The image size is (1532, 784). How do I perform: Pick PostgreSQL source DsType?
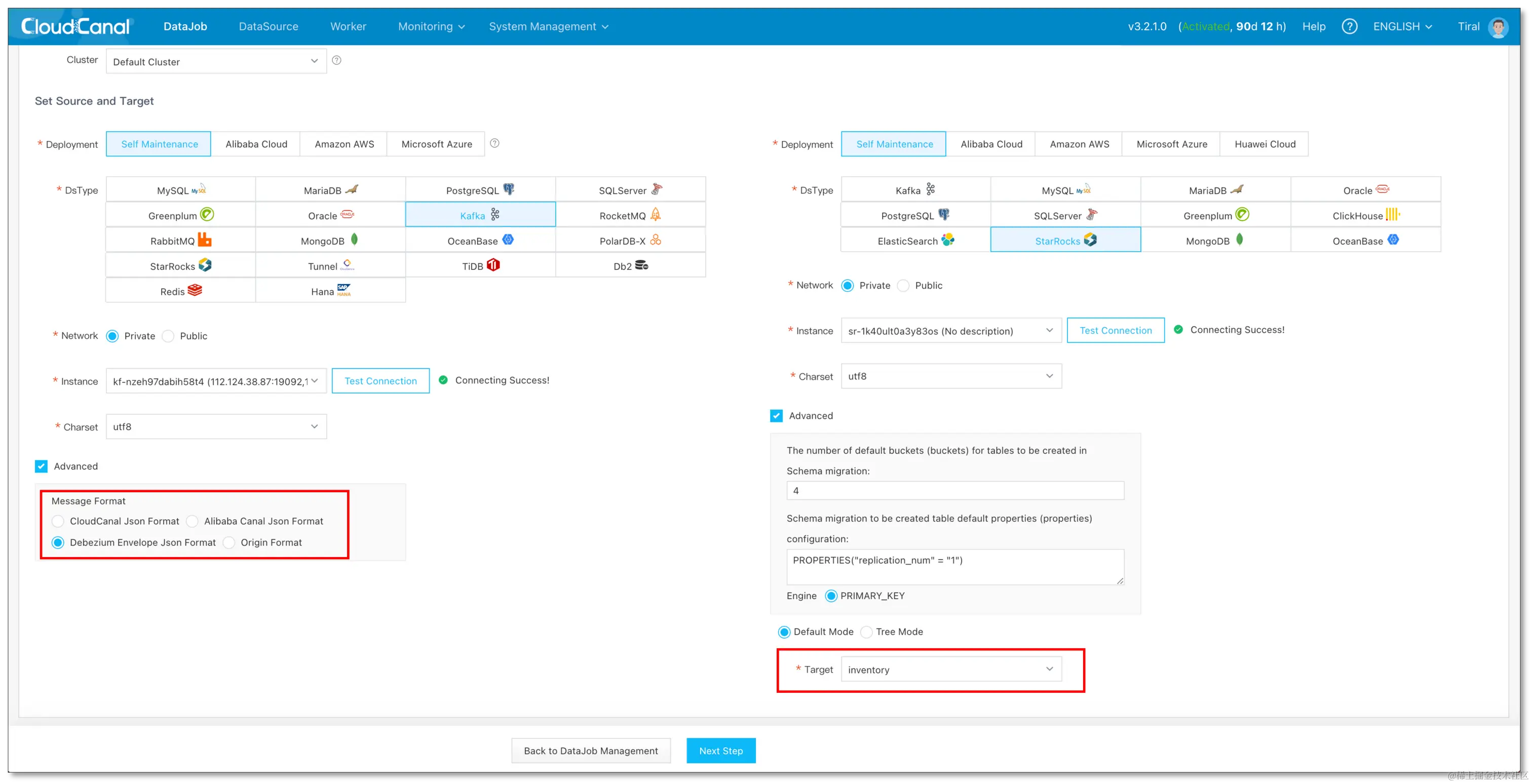pyautogui.click(x=481, y=189)
